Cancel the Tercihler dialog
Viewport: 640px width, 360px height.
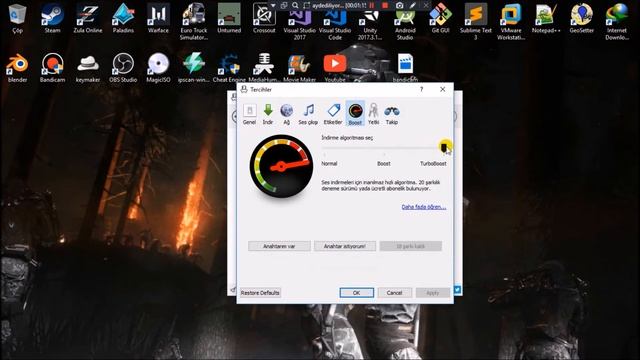point(394,293)
